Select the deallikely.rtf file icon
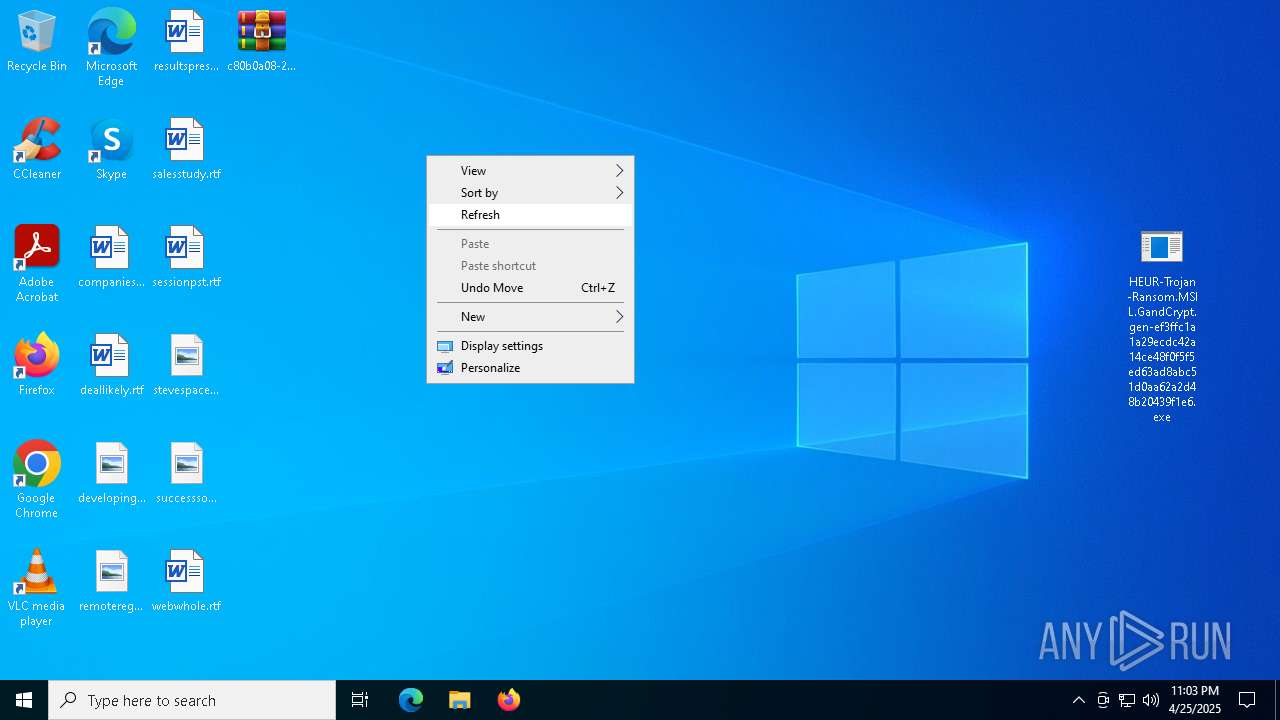 point(111,366)
